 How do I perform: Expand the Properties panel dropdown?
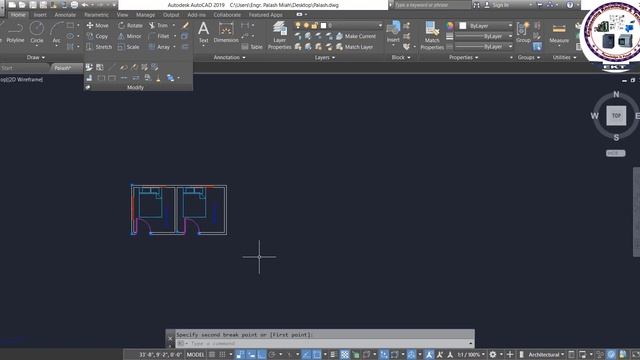click(x=463, y=58)
